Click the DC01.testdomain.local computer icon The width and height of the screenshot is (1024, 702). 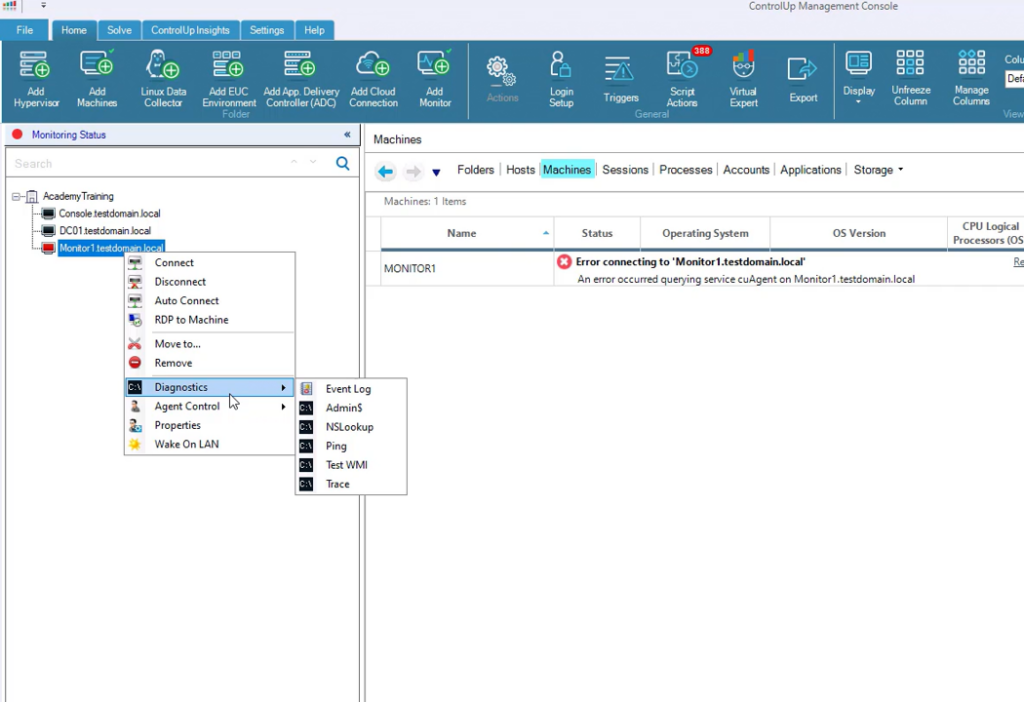(x=48, y=231)
